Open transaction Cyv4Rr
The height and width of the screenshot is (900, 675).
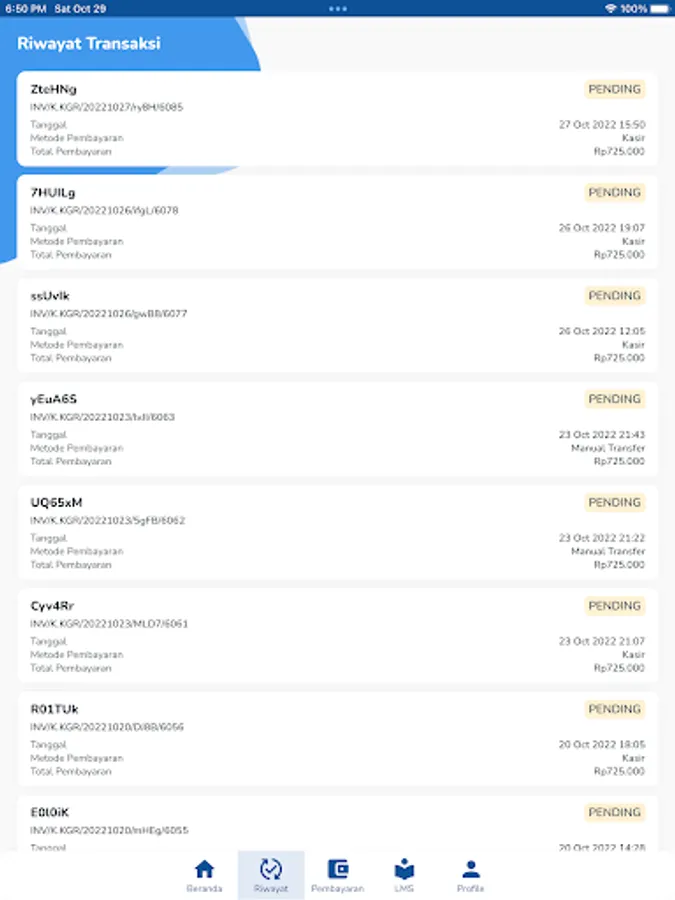(x=338, y=636)
